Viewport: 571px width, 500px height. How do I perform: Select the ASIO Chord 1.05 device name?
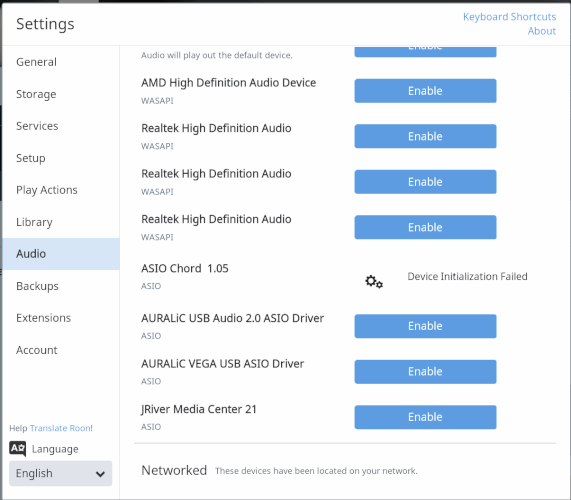(185, 268)
